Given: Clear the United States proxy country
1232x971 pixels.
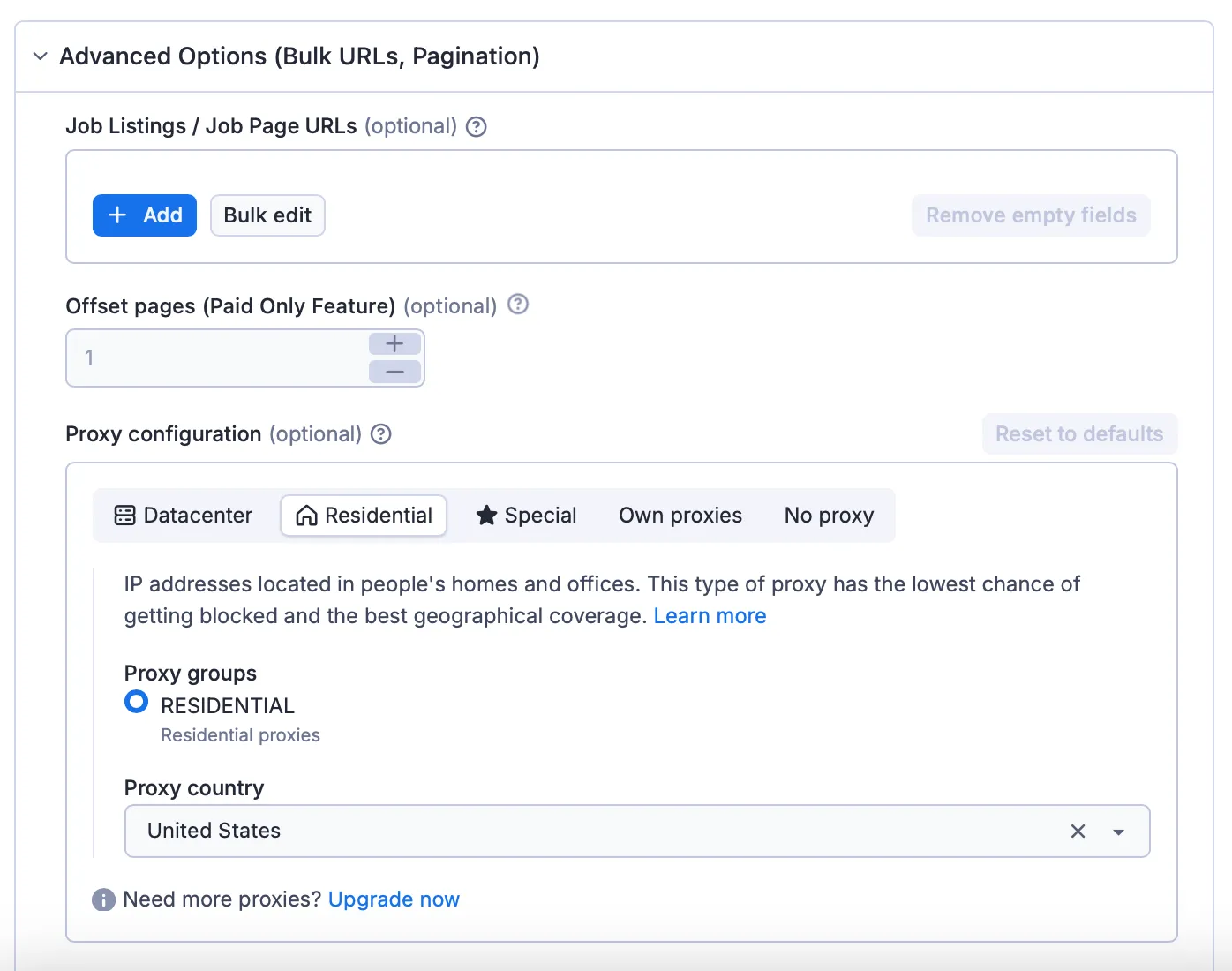Looking at the screenshot, I should pos(1078,832).
